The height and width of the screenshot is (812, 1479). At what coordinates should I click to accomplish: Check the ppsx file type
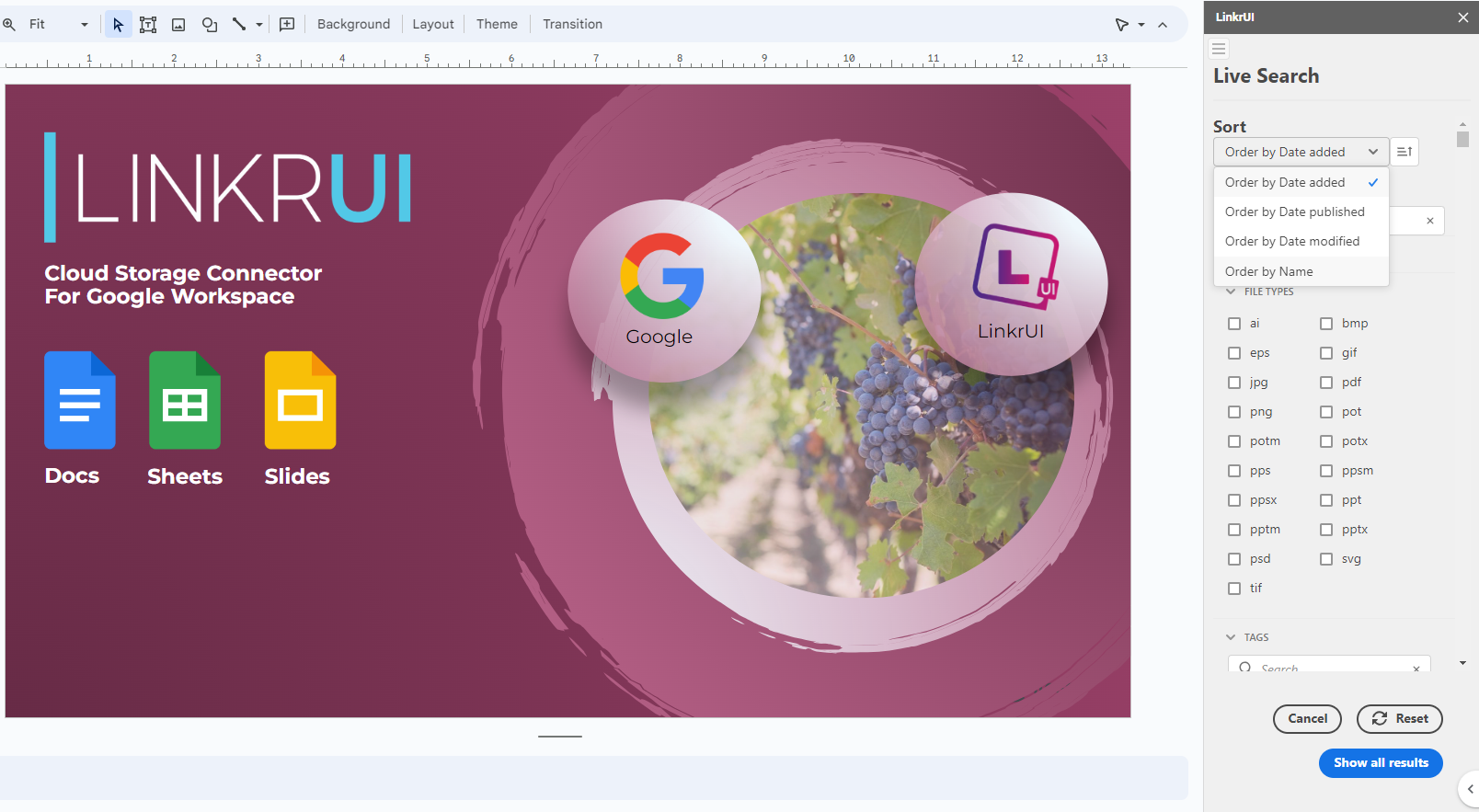[1234, 500]
